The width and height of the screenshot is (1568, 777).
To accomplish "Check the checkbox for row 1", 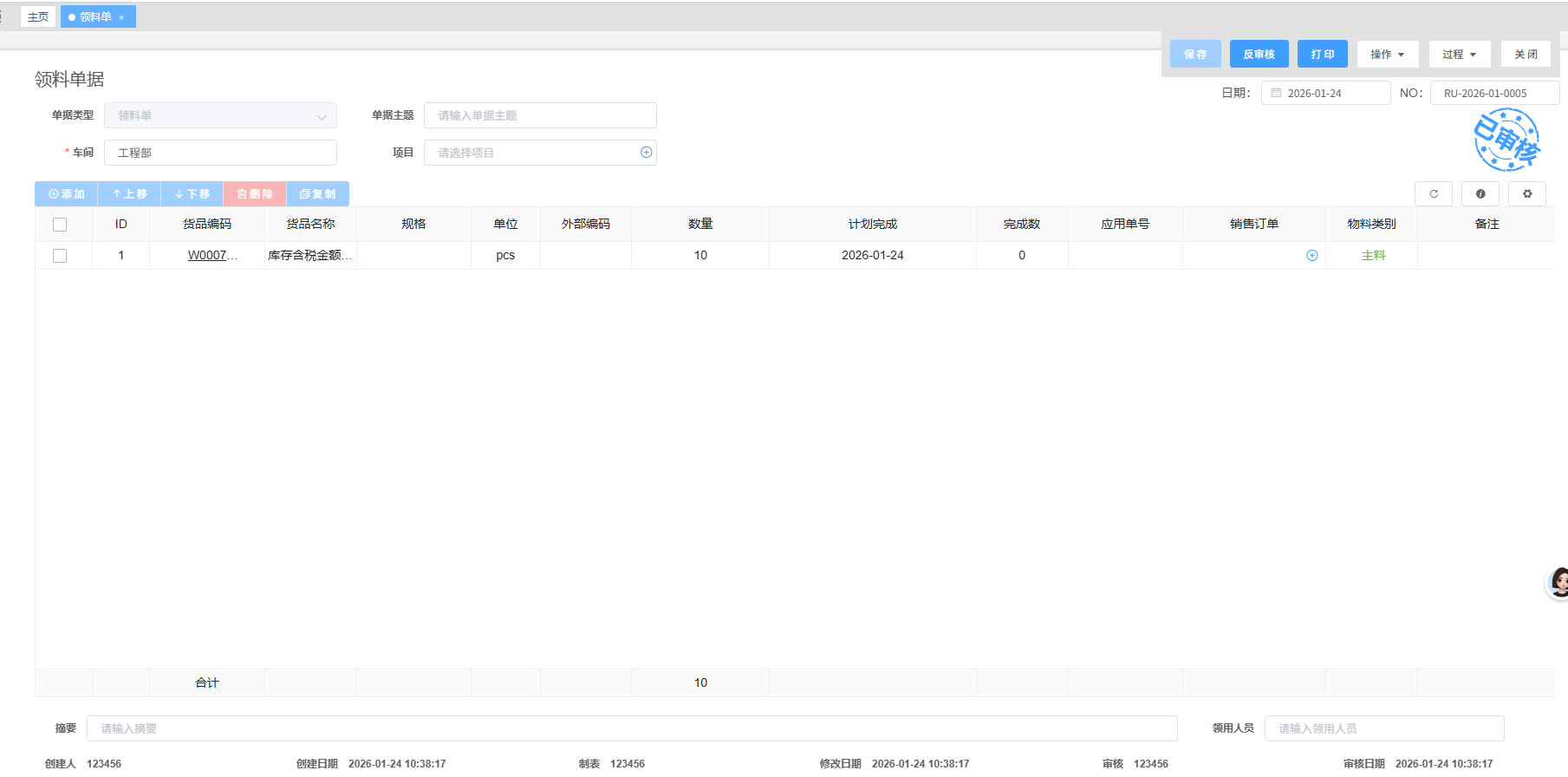I will pyautogui.click(x=60, y=256).
